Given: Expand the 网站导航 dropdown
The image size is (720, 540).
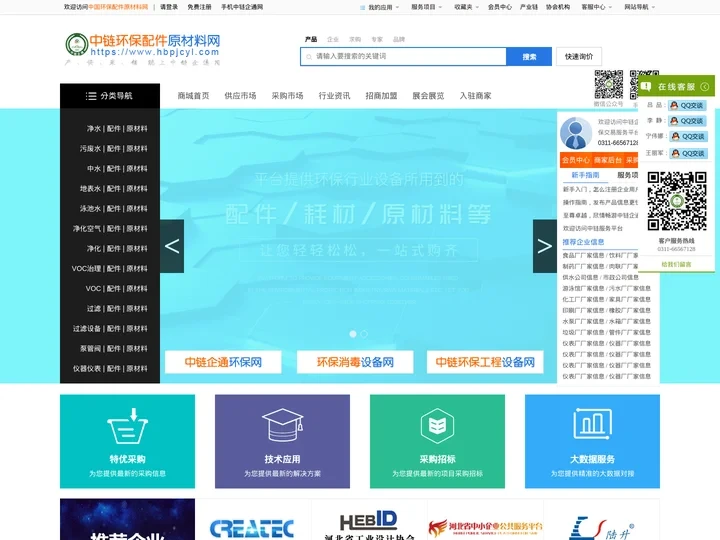Looking at the screenshot, I should click(x=640, y=7).
